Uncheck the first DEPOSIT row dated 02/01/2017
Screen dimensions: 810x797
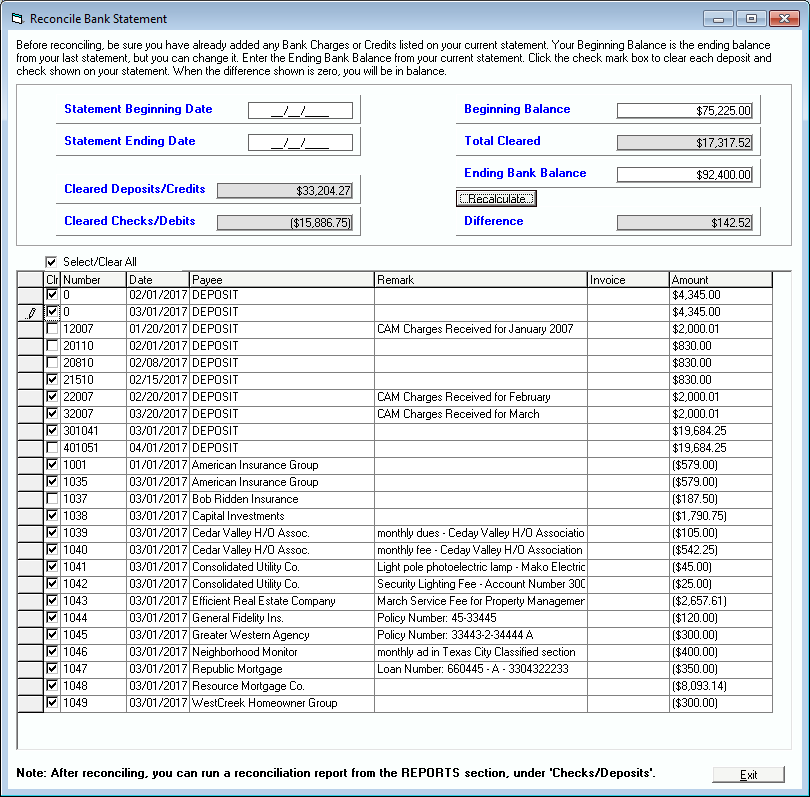coord(53,295)
